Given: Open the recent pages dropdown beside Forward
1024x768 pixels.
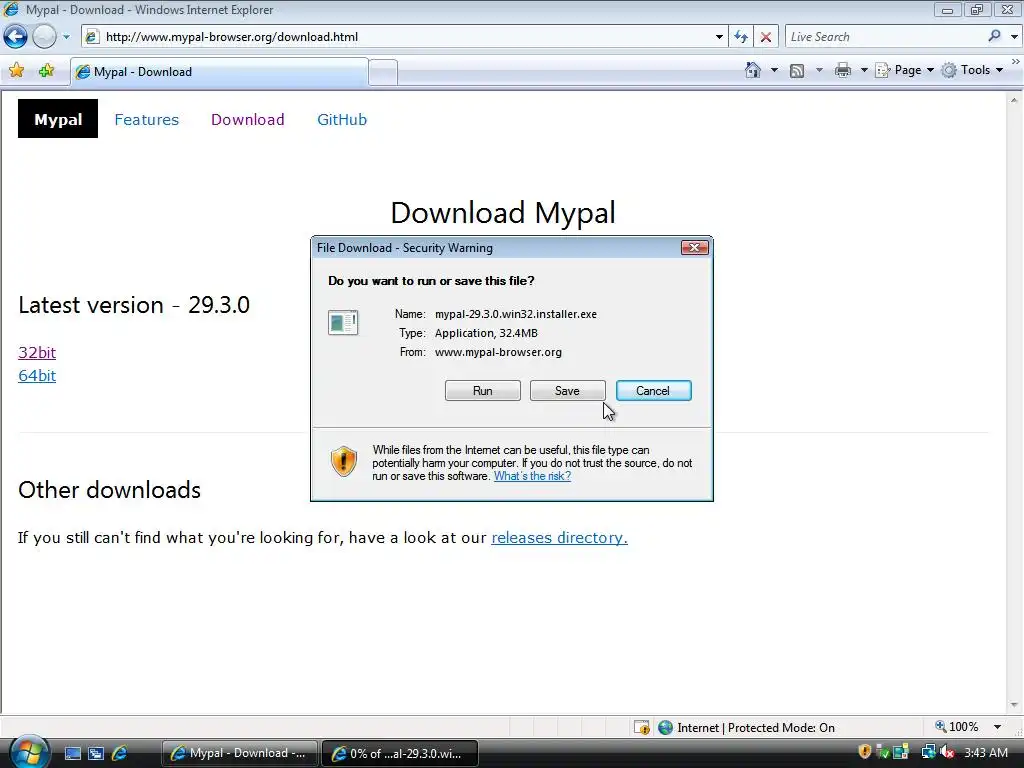Looking at the screenshot, I should (x=66, y=37).
